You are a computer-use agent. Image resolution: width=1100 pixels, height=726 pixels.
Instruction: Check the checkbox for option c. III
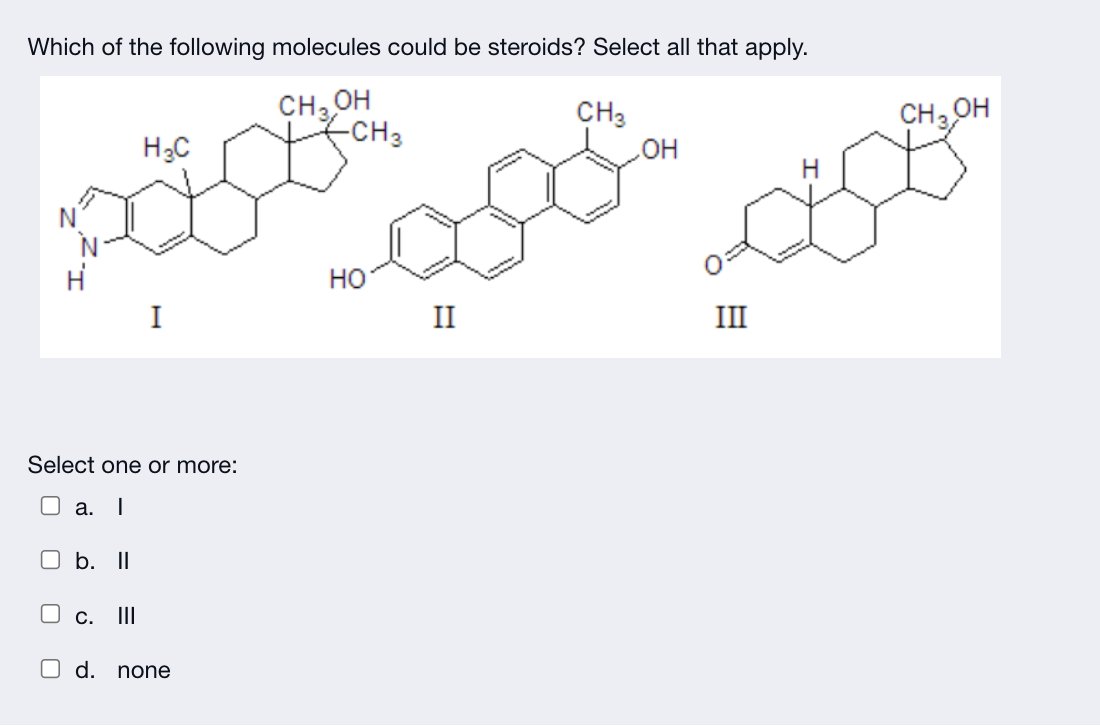pos(48,613)
